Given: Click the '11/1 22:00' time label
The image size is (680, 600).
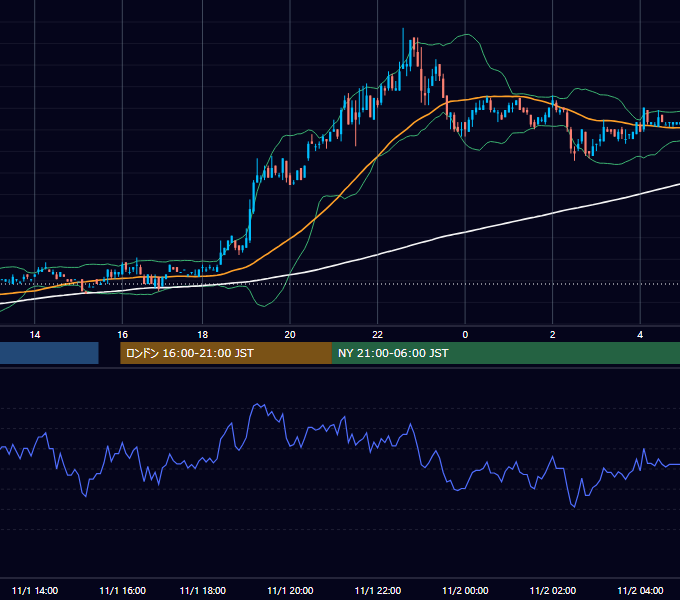Looking at the screenshot, I should tap(377, 591).
